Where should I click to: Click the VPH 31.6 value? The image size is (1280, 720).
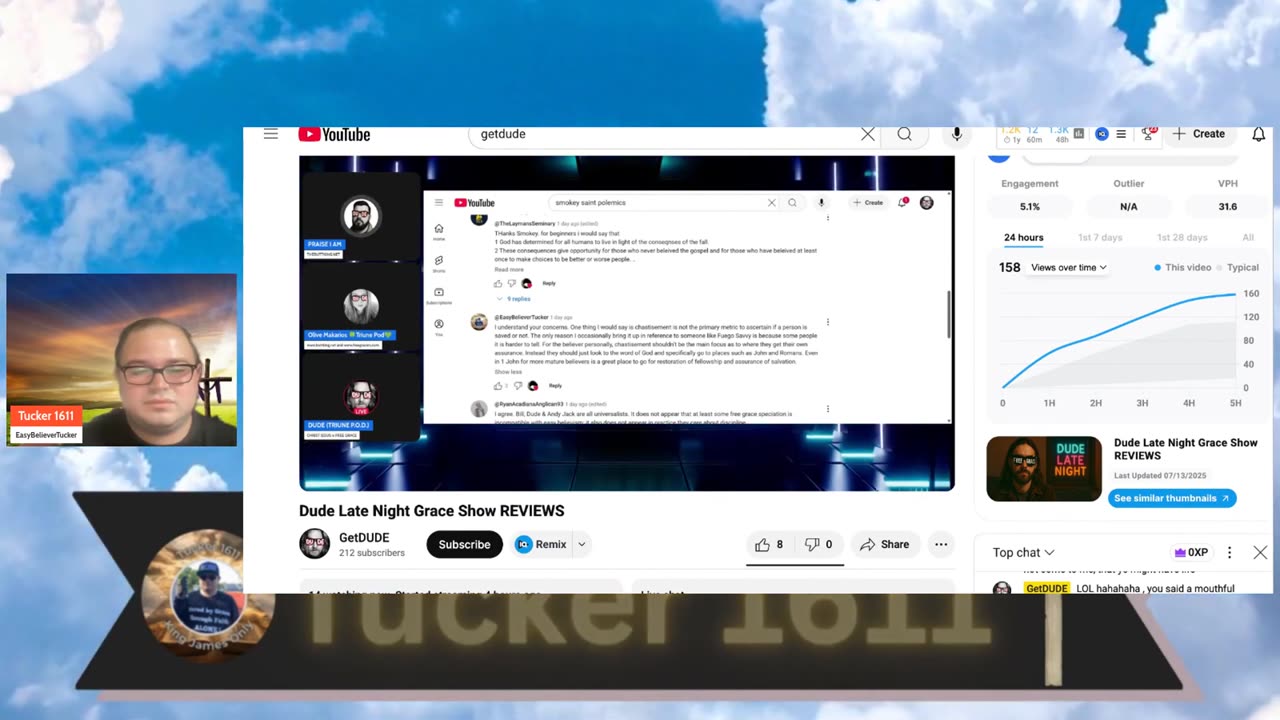tap(1228, 206)
